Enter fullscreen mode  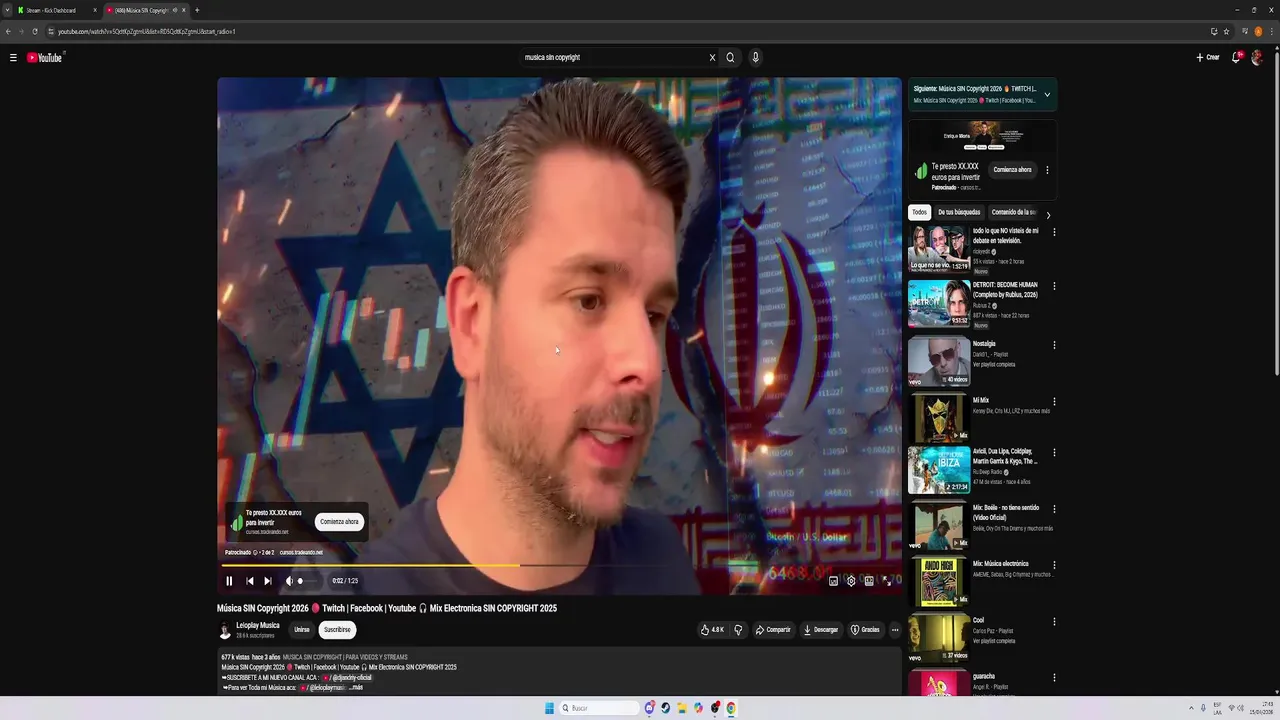887,581
